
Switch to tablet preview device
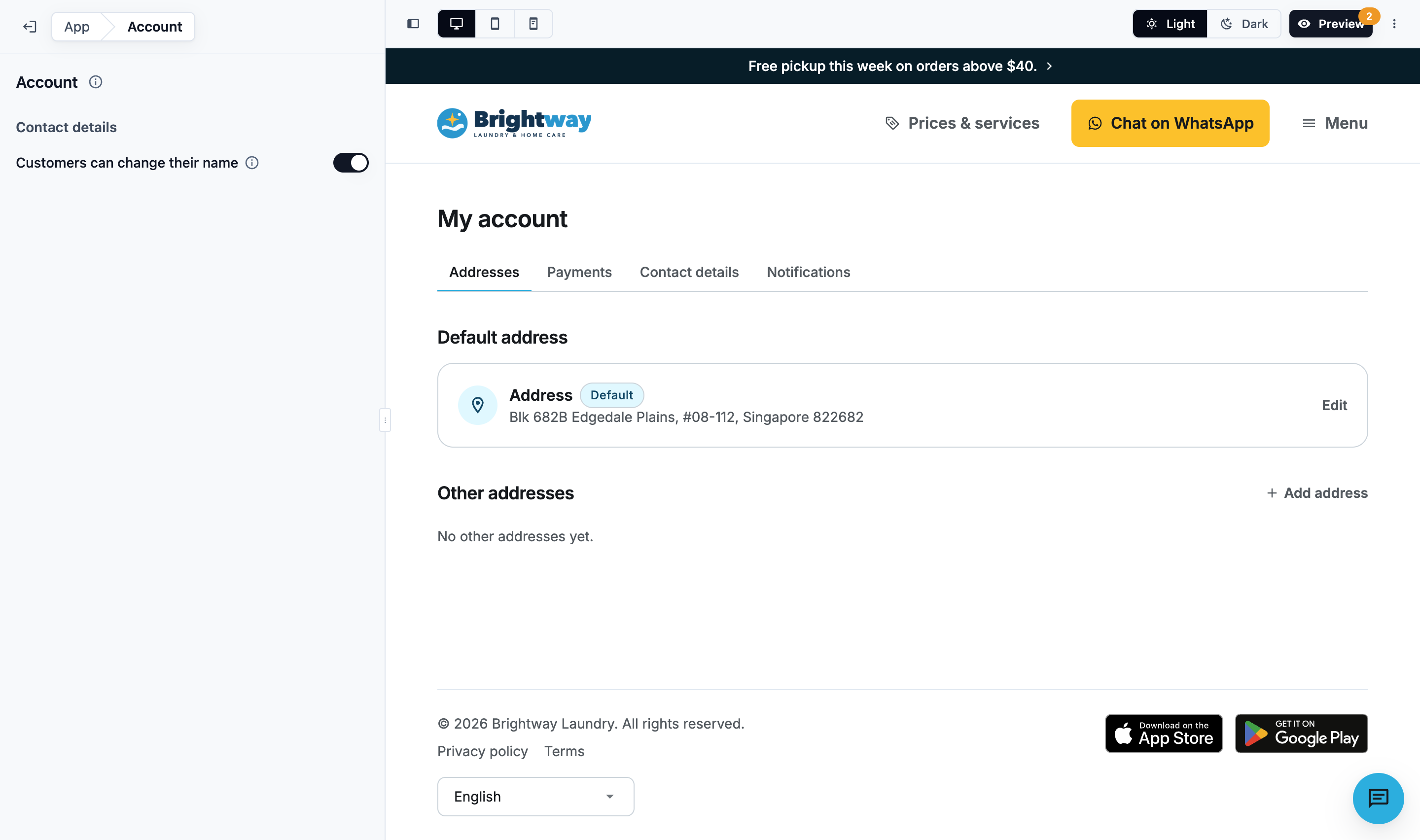coord(495,24)
